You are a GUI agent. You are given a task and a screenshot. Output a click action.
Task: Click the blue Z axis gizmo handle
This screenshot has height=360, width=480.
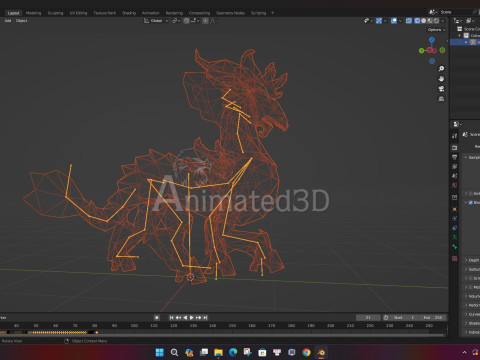coord(432,40)
